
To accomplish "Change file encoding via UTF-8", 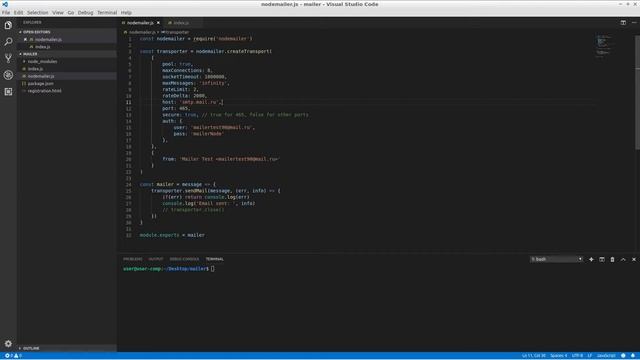I will (x=577, y=356).
